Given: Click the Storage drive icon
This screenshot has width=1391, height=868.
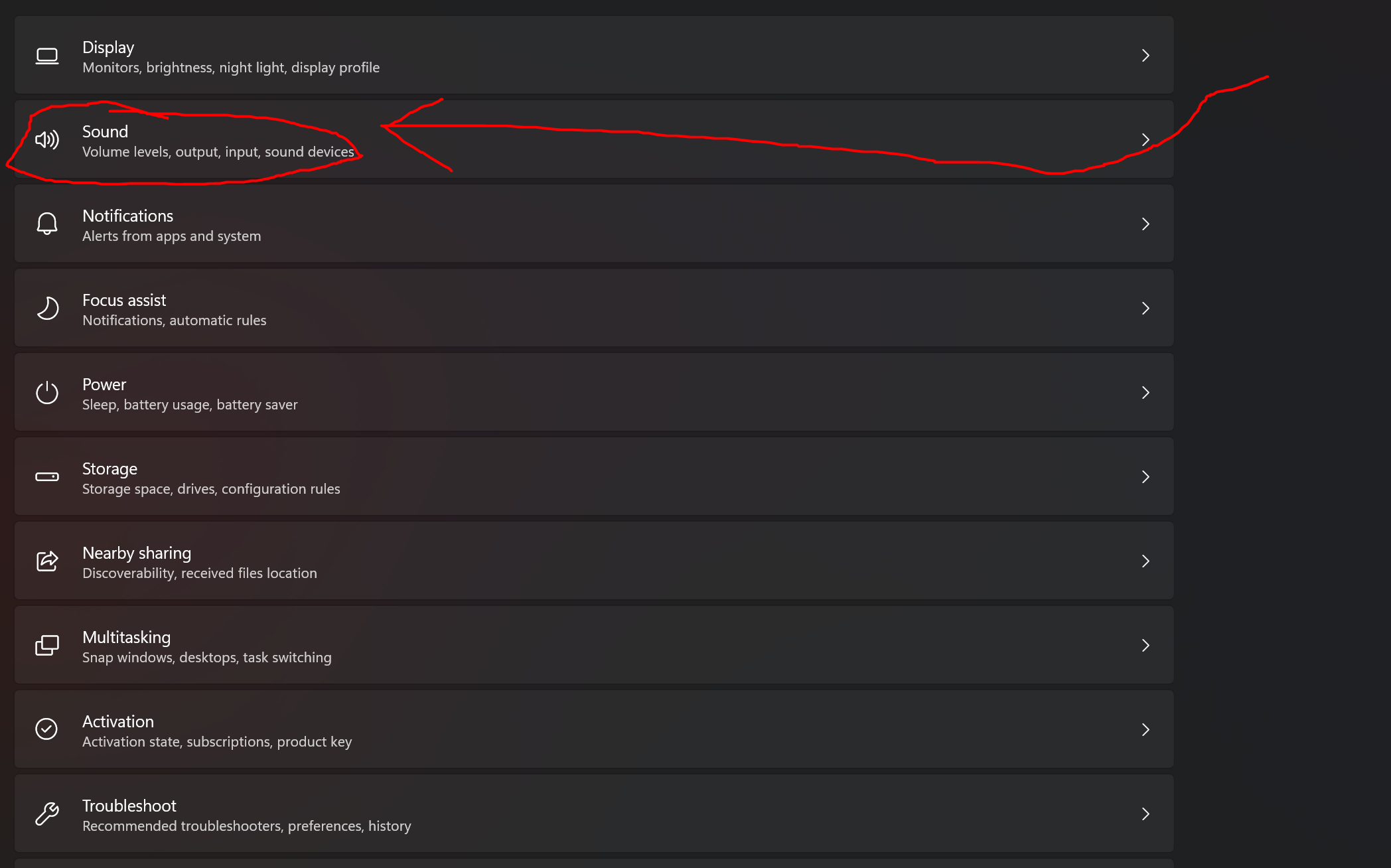Looking at the screenshot, I should point(47,477).
